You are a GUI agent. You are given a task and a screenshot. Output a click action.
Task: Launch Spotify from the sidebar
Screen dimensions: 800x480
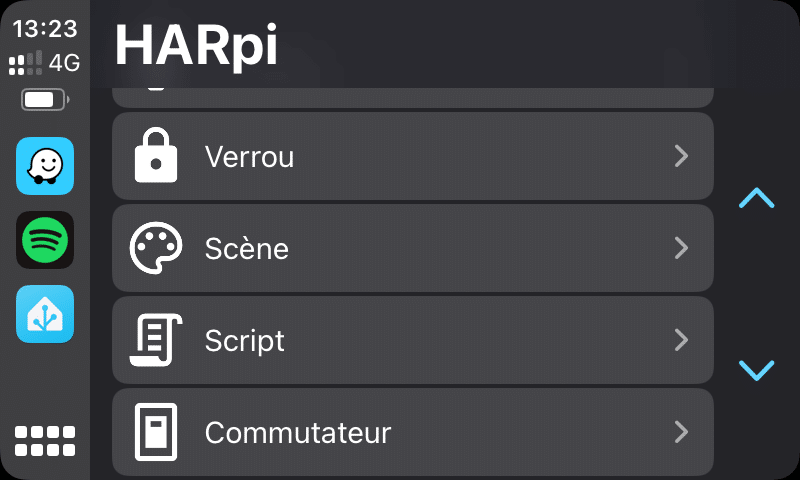tap(45, 240)
